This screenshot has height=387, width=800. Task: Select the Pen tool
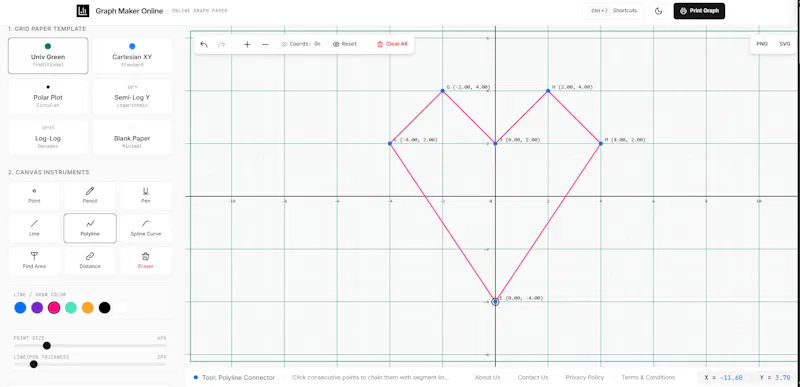145,196
